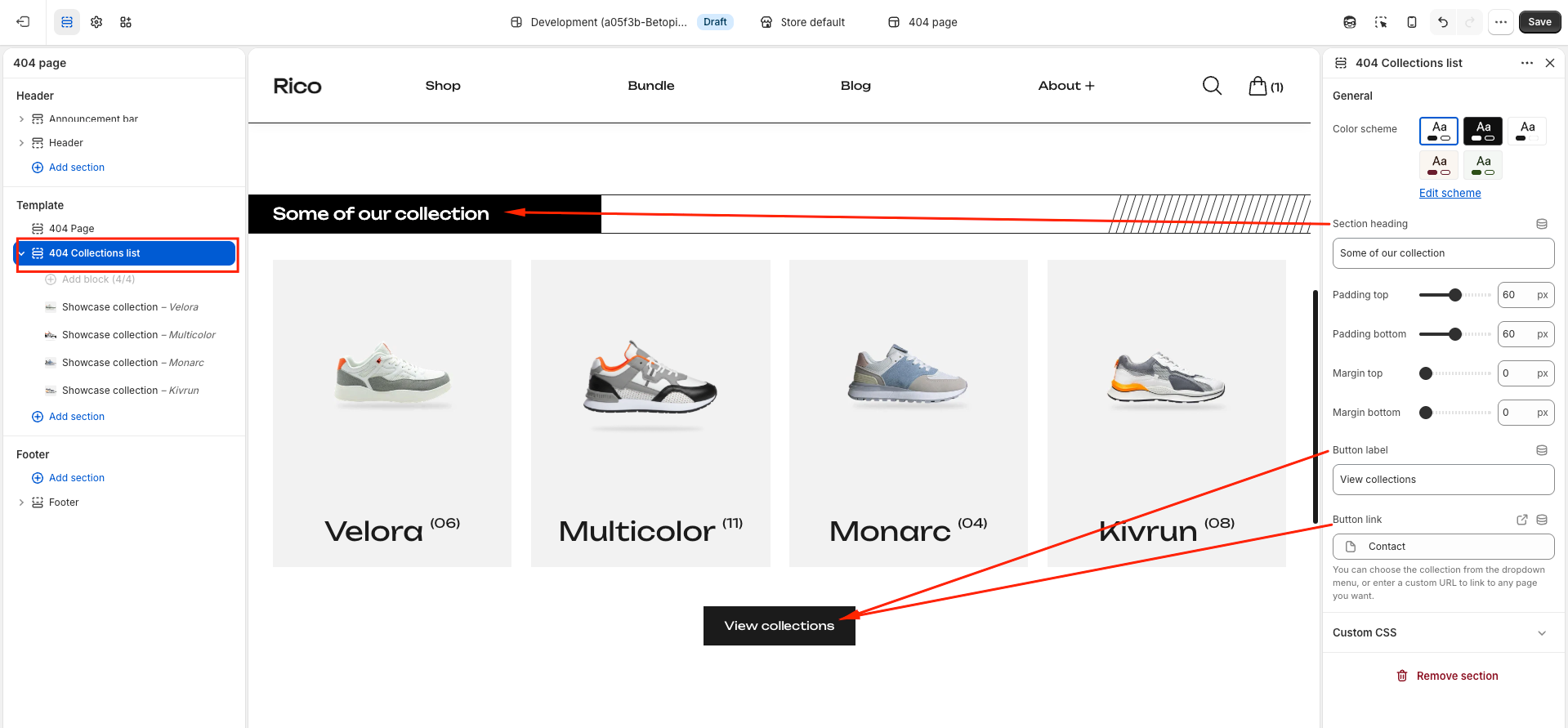
Task: Select the green accent color scheme
Action: (1483, 165)
